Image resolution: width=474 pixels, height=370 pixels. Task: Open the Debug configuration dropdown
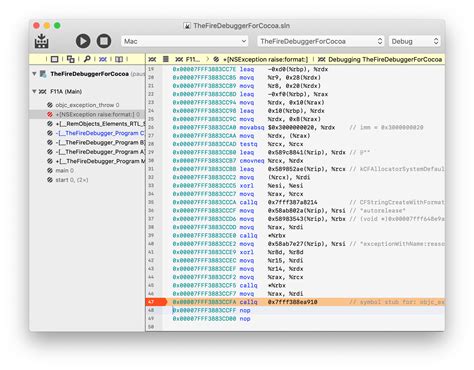pos(415,41)
